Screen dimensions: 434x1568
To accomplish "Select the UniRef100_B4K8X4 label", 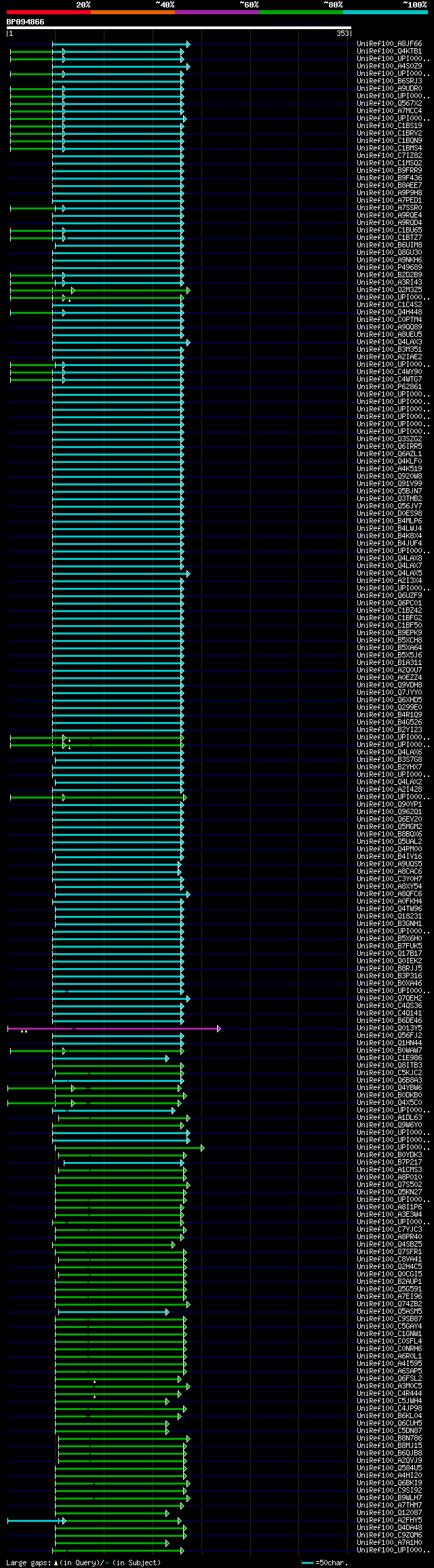I will (389, 536).
